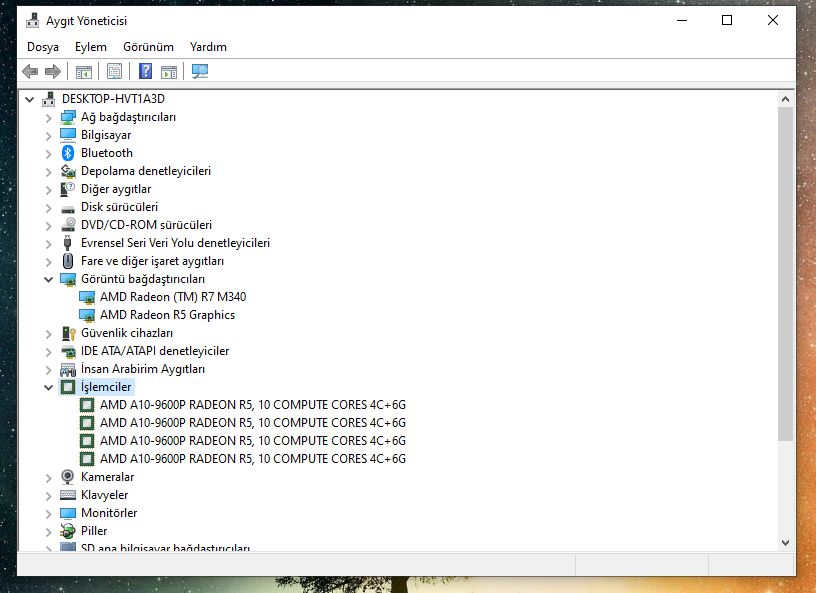Image resolution: width=816 pixels, height=593 pixels.
Task: Select the İnsan Arabirim Aygıtları label
Action: coord(143,369)
